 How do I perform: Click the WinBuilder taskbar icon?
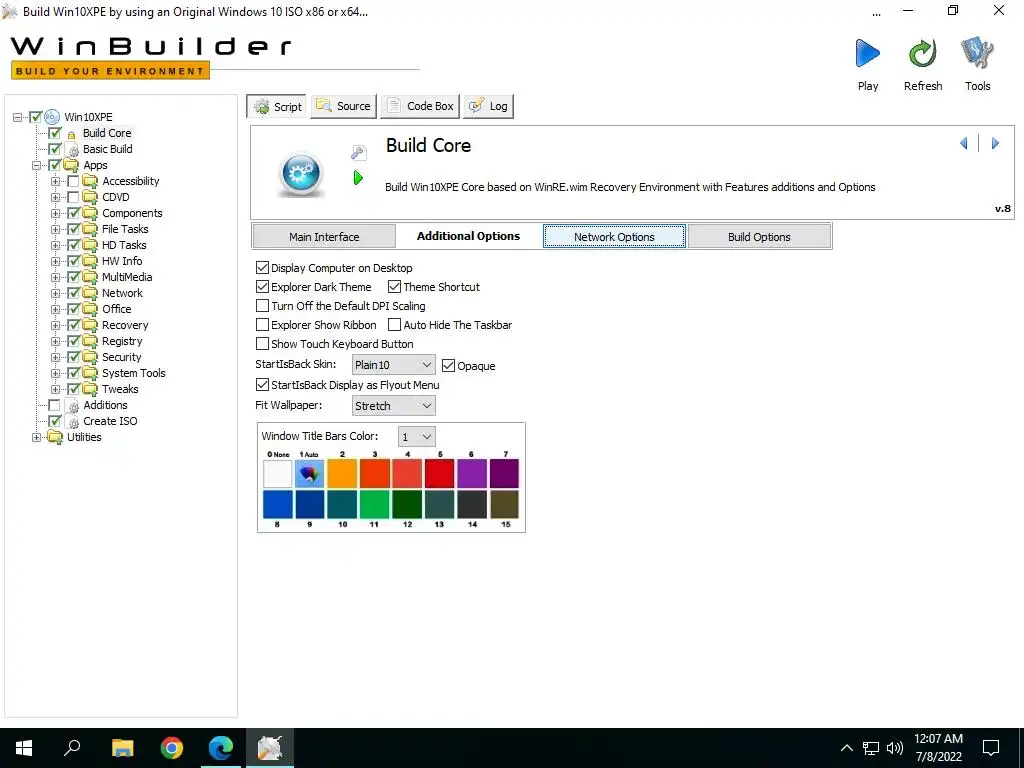[x=270, y=748]
